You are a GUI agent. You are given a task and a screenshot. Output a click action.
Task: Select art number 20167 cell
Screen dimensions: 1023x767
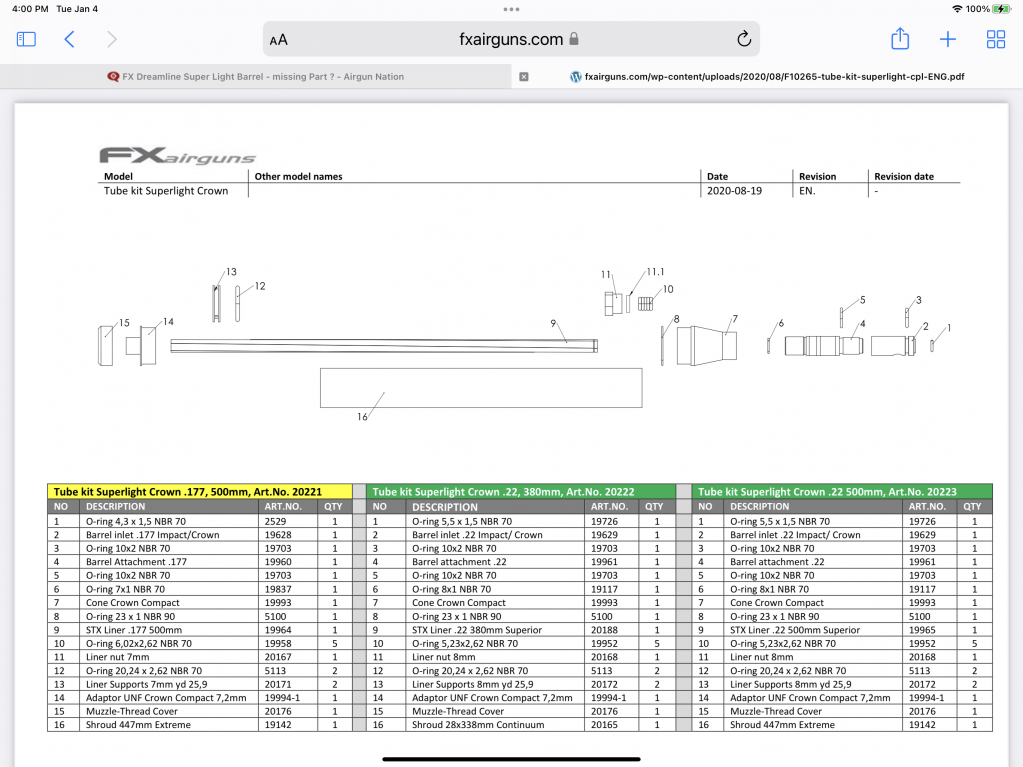[288, 657]
